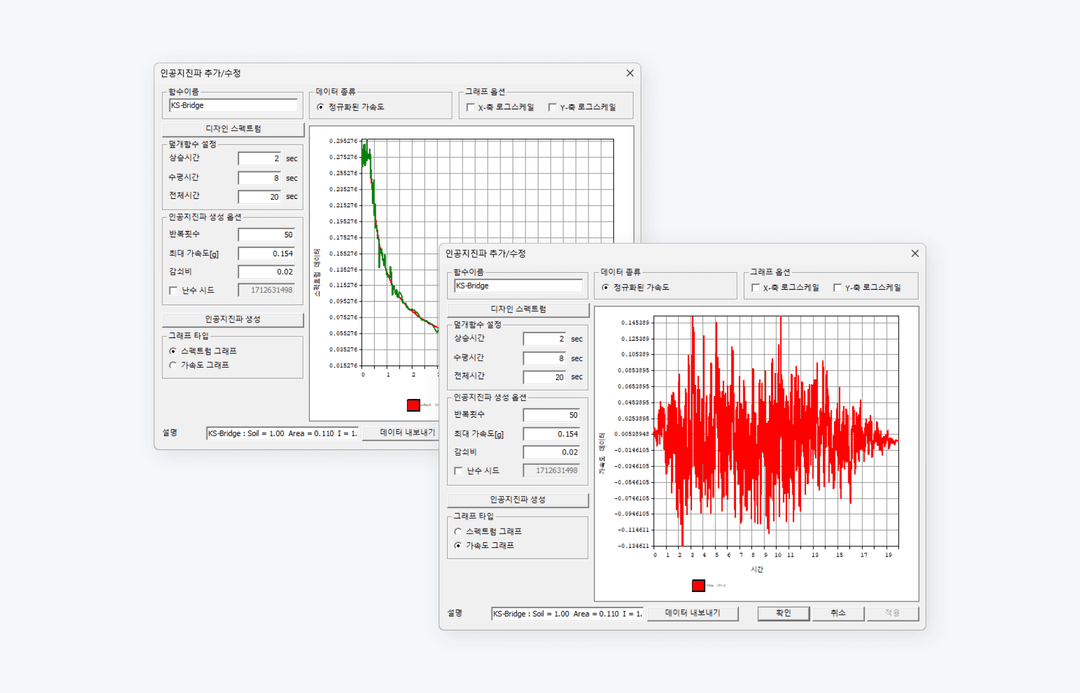The width and height of the screenshot is (1080, 693).
Task: Open 디자인 스펙트럼 in back dialog
Action: point(233,129)
